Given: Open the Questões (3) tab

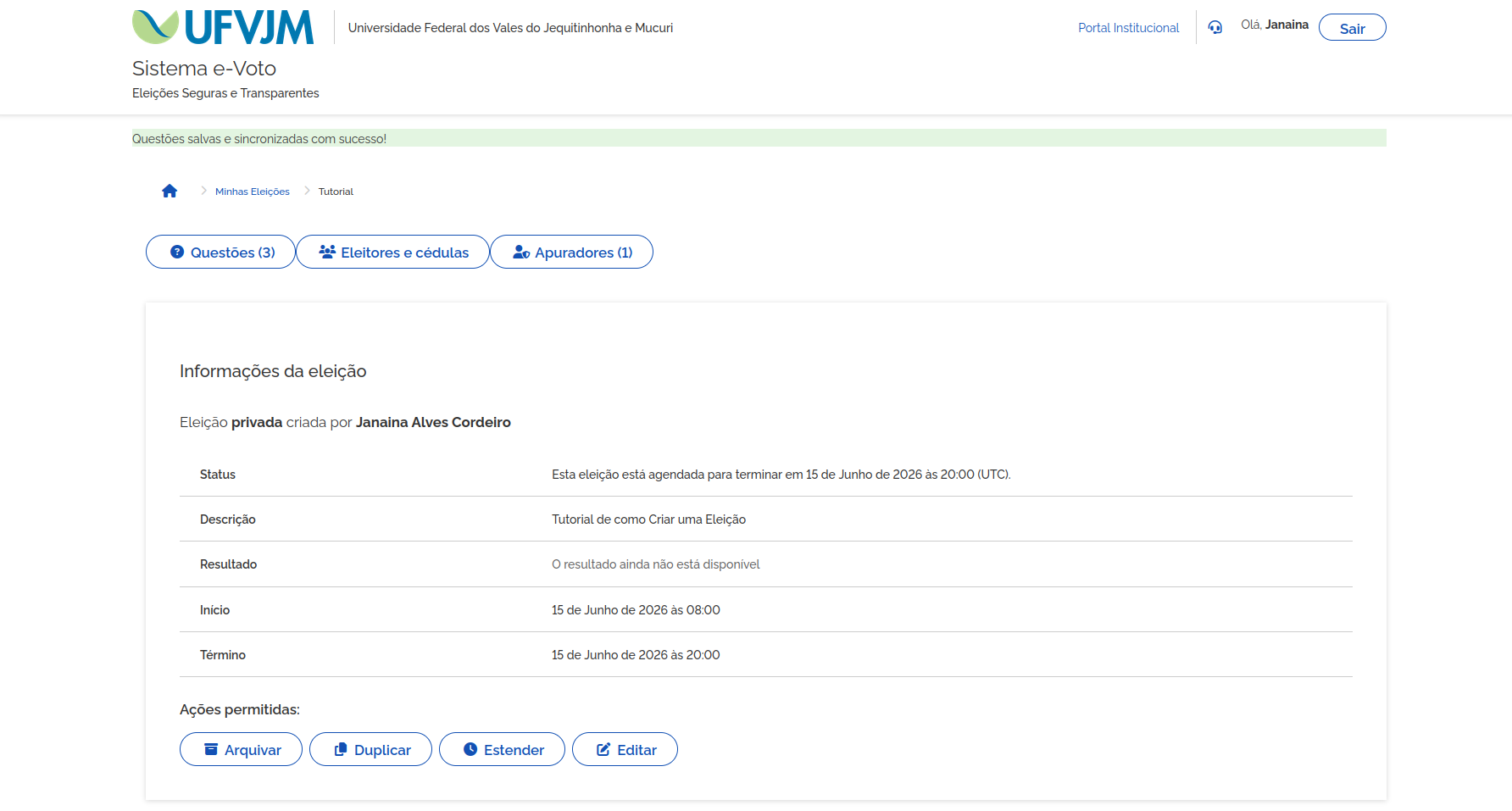Looking at the screenshot, I should tap(220, 252).
